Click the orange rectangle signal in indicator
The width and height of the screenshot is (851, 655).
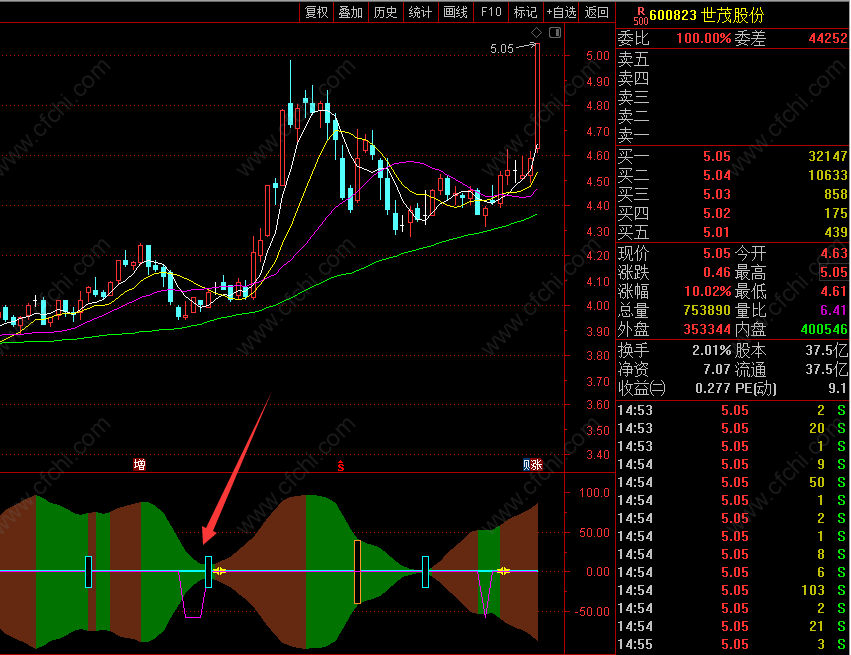pos(357,571)
